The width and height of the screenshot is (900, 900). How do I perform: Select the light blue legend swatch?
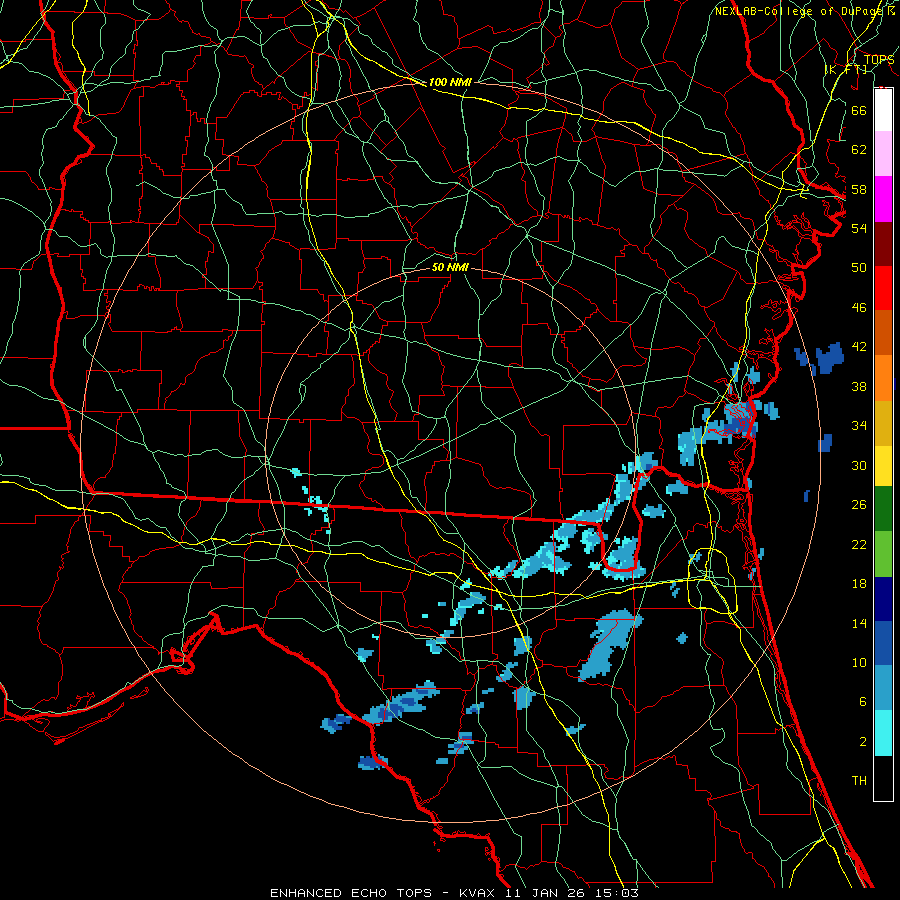click(x=883, y=688)
